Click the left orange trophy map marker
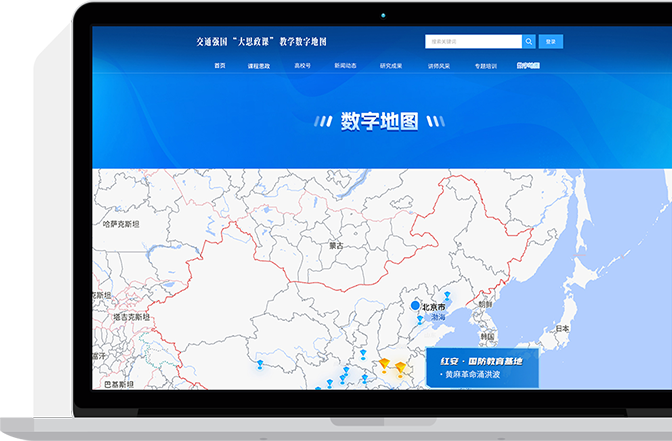The width and height of the screenshot is (672, 441). 383,363
